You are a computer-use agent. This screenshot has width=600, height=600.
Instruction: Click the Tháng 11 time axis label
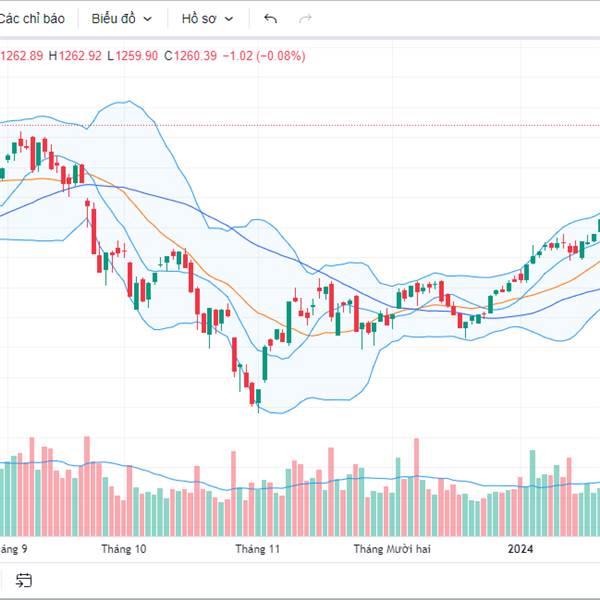click(258, 549)
